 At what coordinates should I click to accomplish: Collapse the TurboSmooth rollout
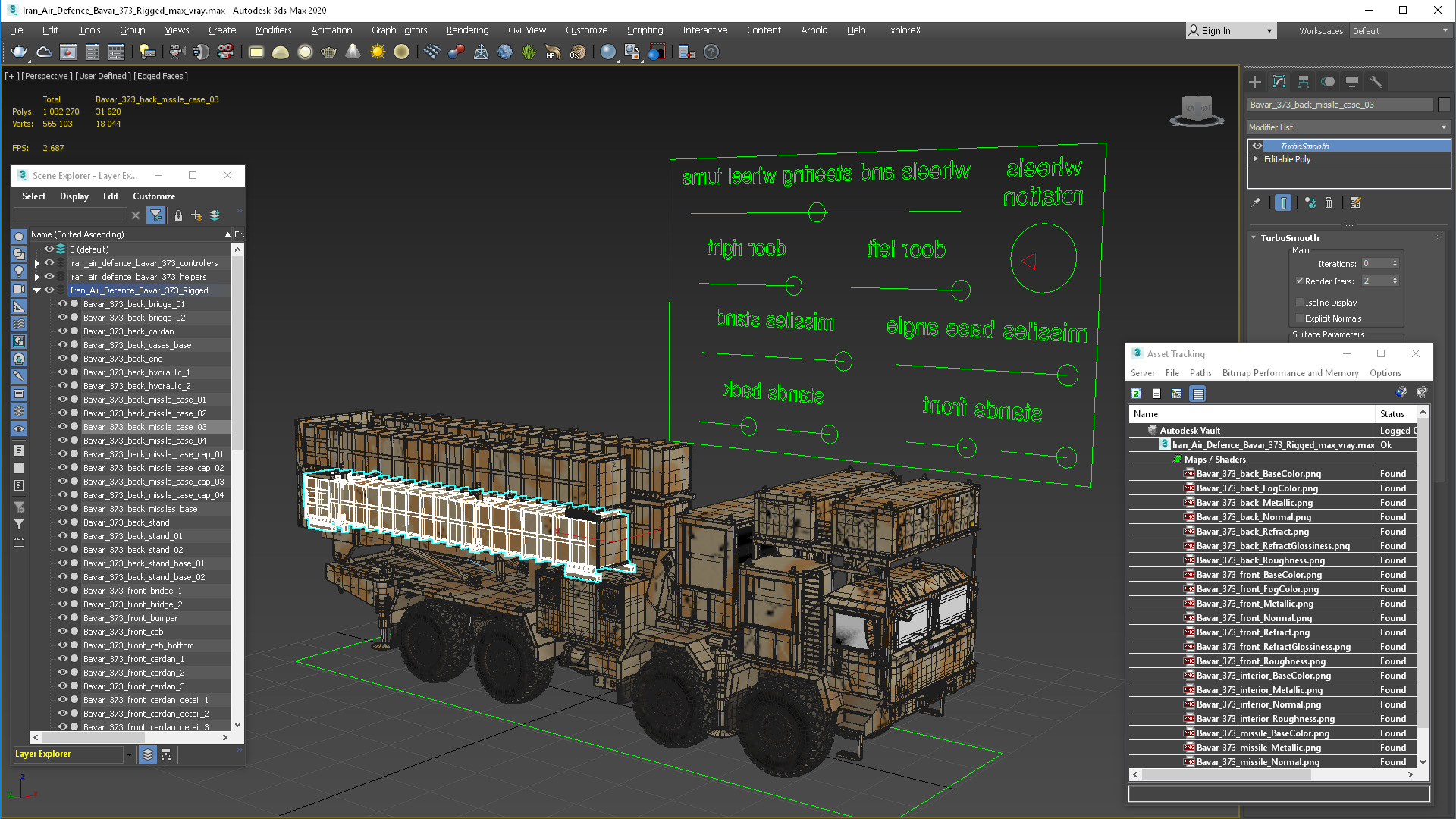[1254, 237]
